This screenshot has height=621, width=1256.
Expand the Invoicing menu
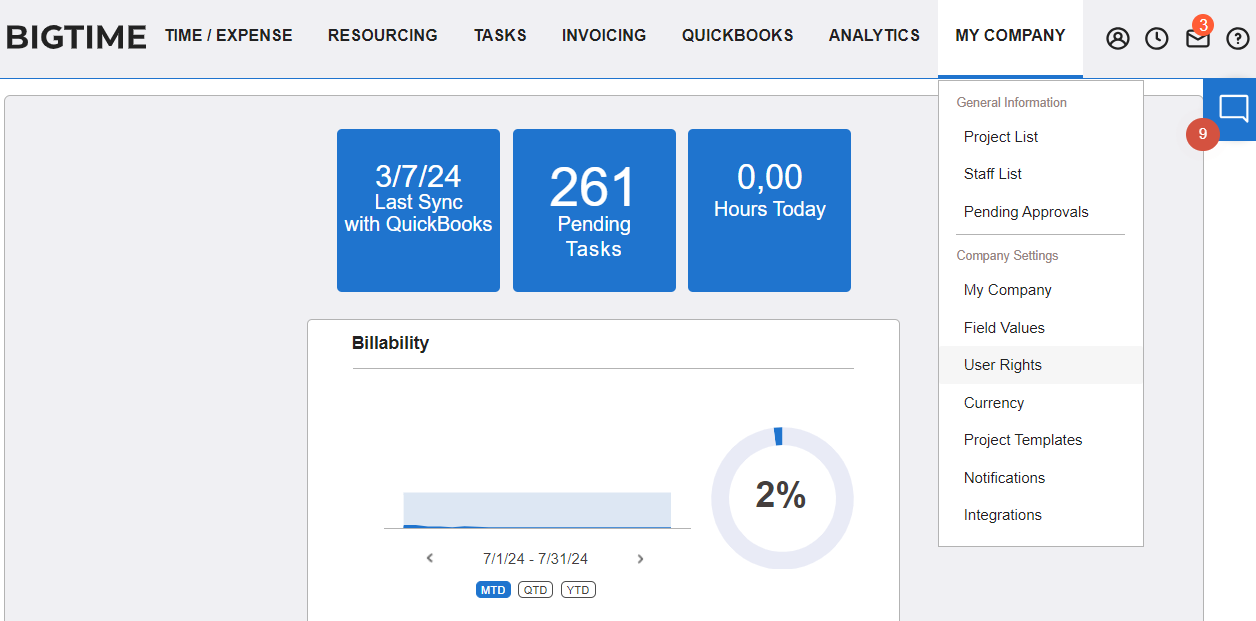(604, 36)
